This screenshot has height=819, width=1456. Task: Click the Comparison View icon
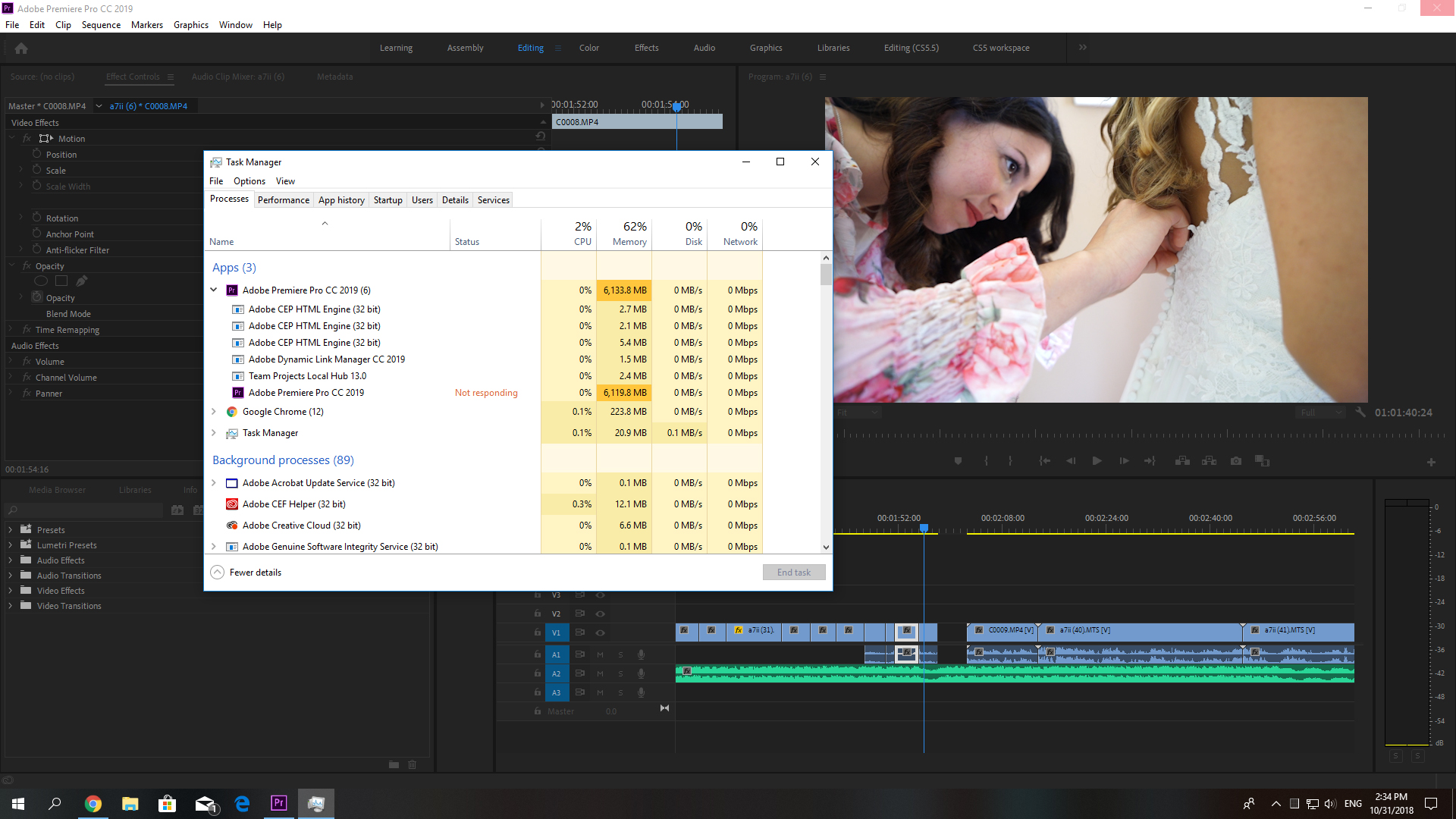[x=1262, y=461]
